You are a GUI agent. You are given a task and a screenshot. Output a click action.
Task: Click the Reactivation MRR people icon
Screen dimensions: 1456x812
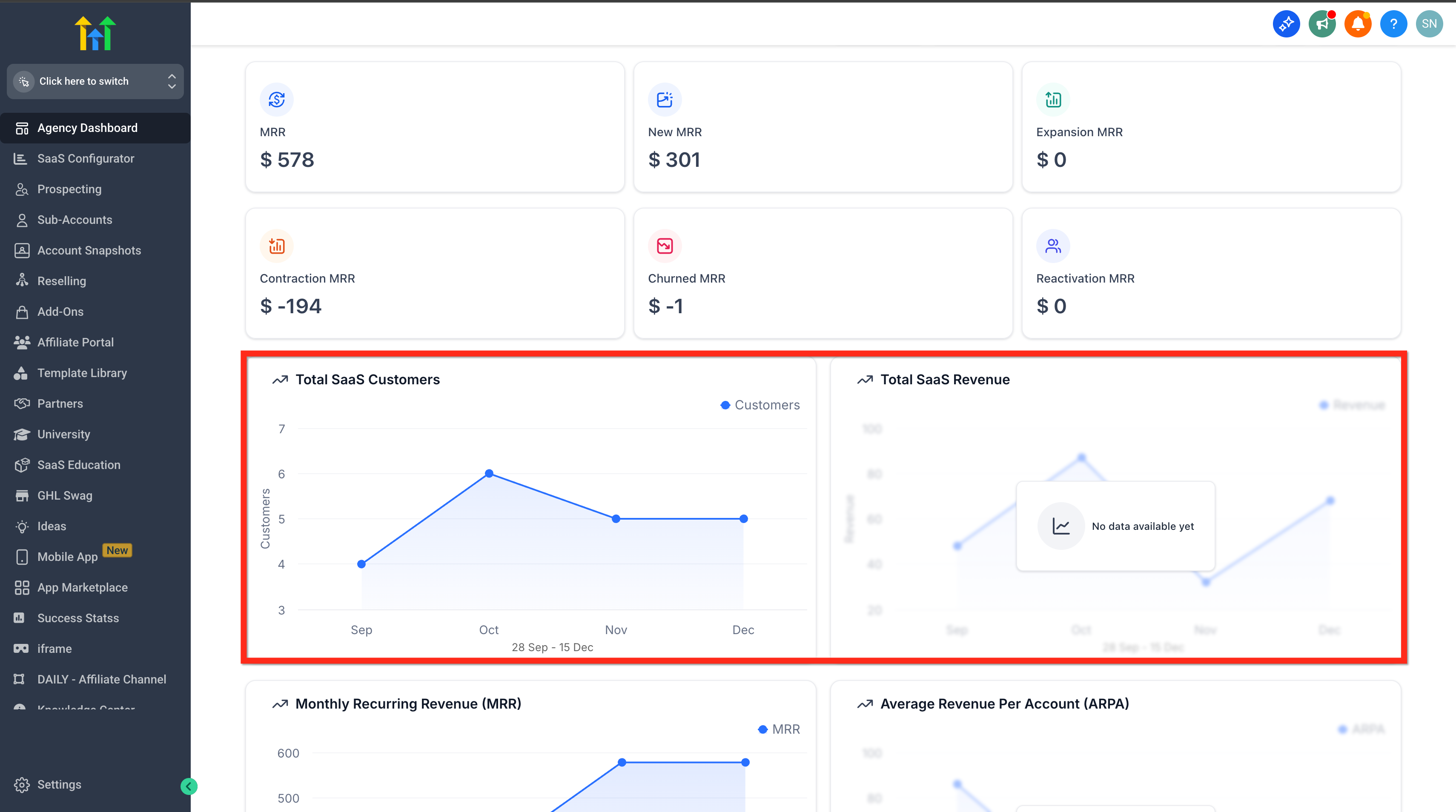pyautogui.click(x=1053, y=246)
